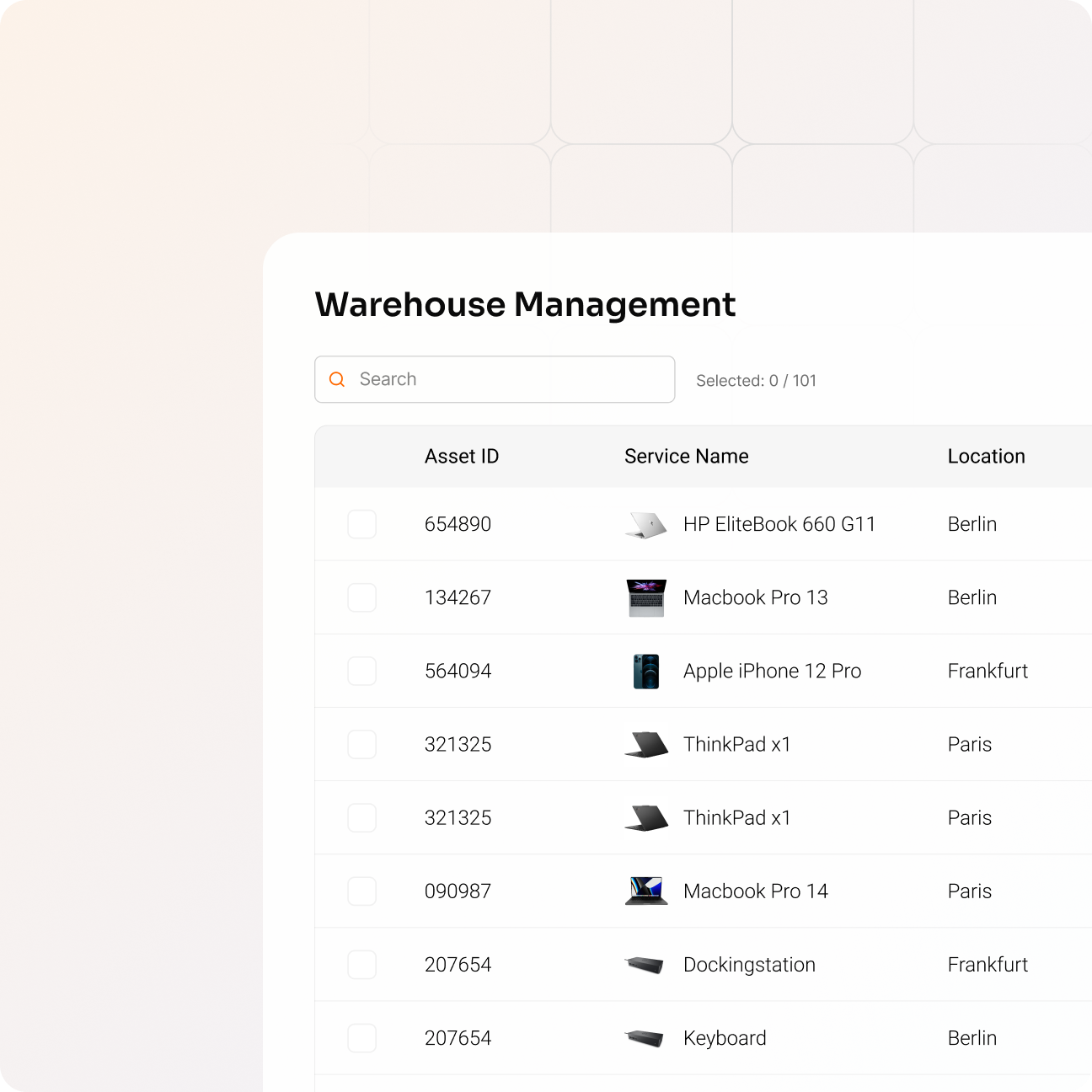This screenshot has width=1092, height=1092.
Task: Sort by the Service Name column header
Action: [x=687, y=457]
